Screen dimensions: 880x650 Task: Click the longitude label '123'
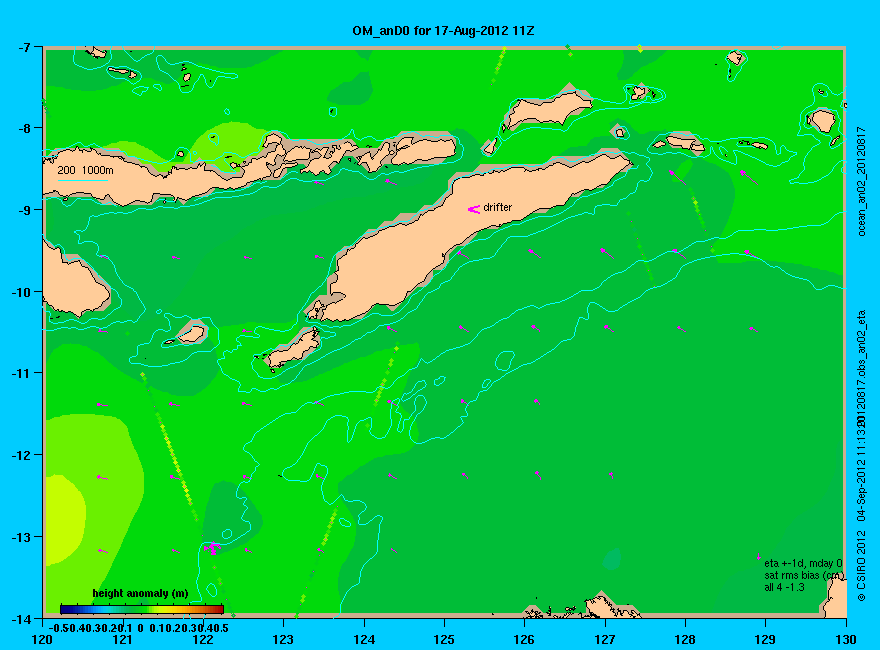283,639
